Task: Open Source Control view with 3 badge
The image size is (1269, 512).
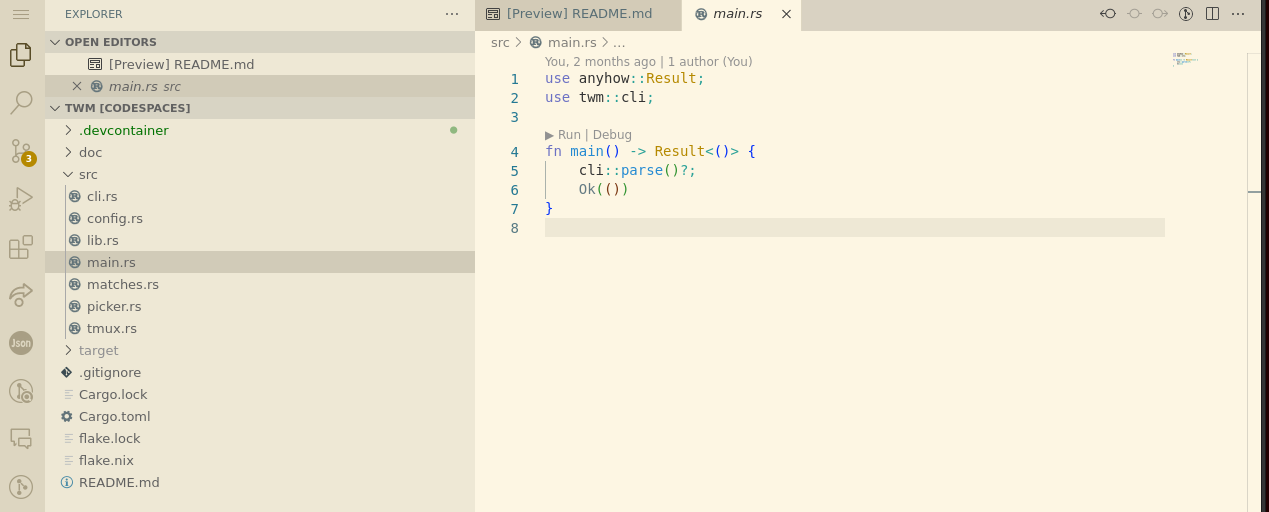Action: [21, 150]
